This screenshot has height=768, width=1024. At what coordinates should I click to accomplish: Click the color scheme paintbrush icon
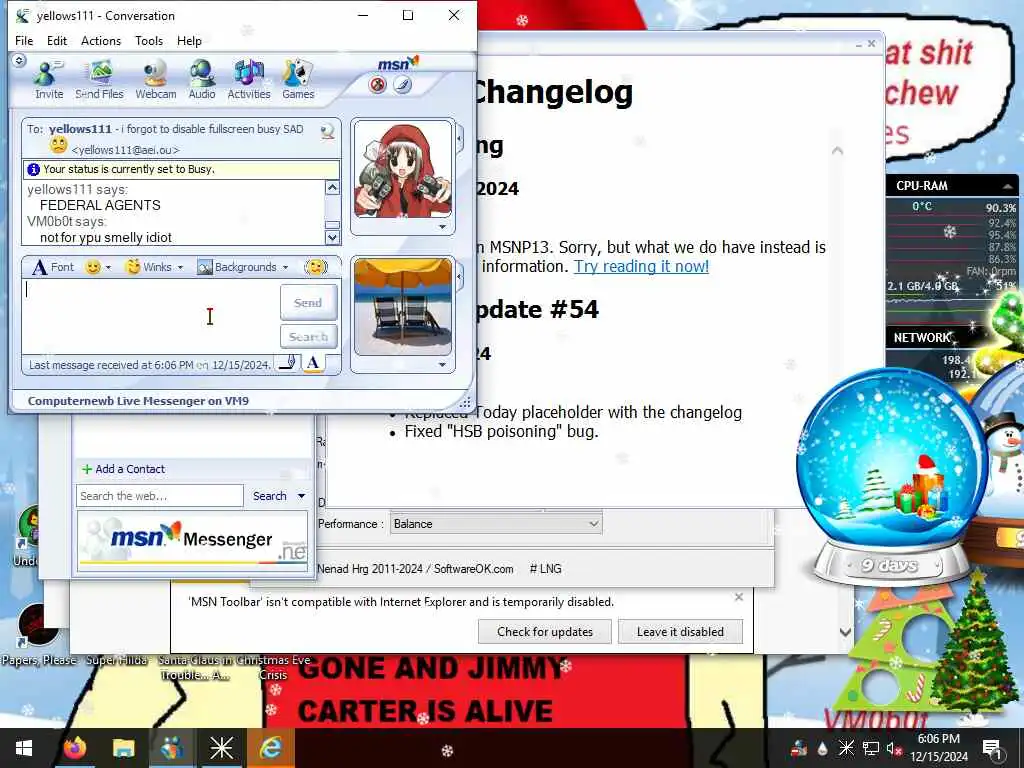click(x=403, y=85)
